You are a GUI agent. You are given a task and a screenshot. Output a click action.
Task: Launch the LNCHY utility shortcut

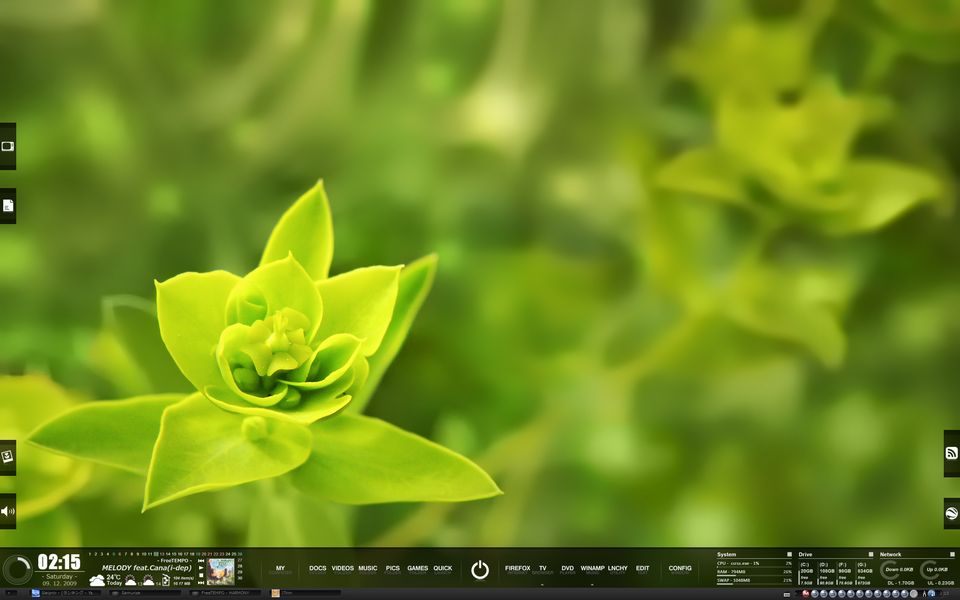[x=618, y=569]
